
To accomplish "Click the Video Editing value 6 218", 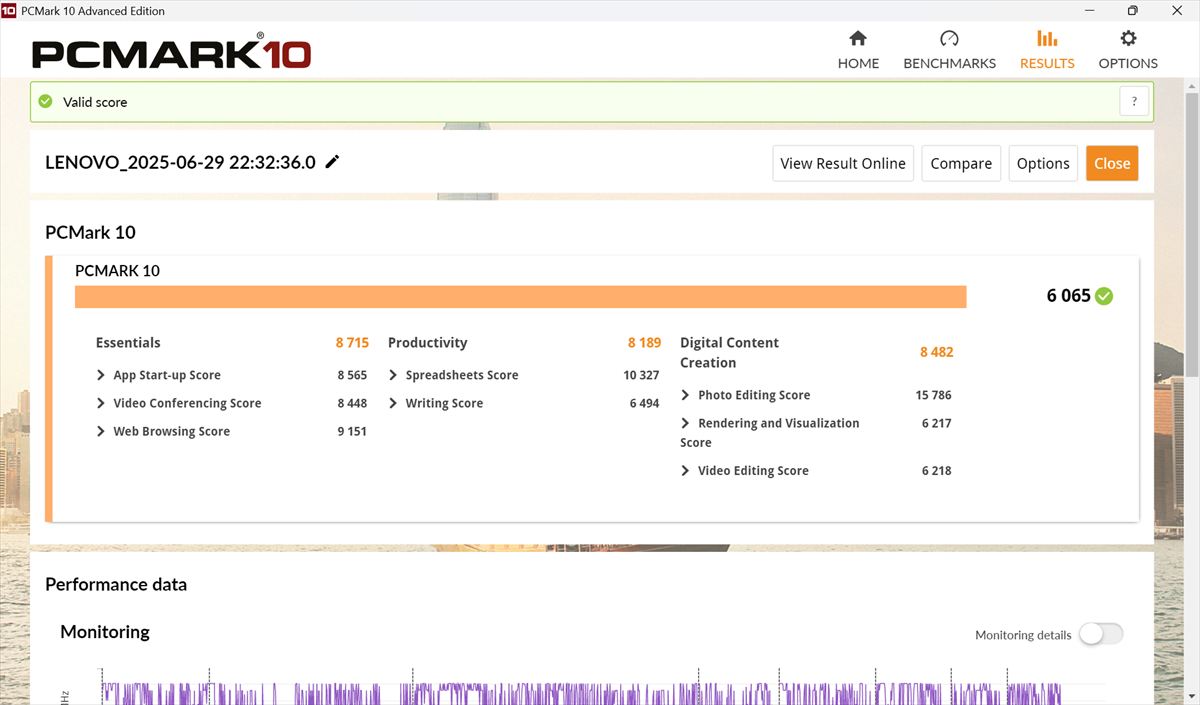I will pos(936,470).
